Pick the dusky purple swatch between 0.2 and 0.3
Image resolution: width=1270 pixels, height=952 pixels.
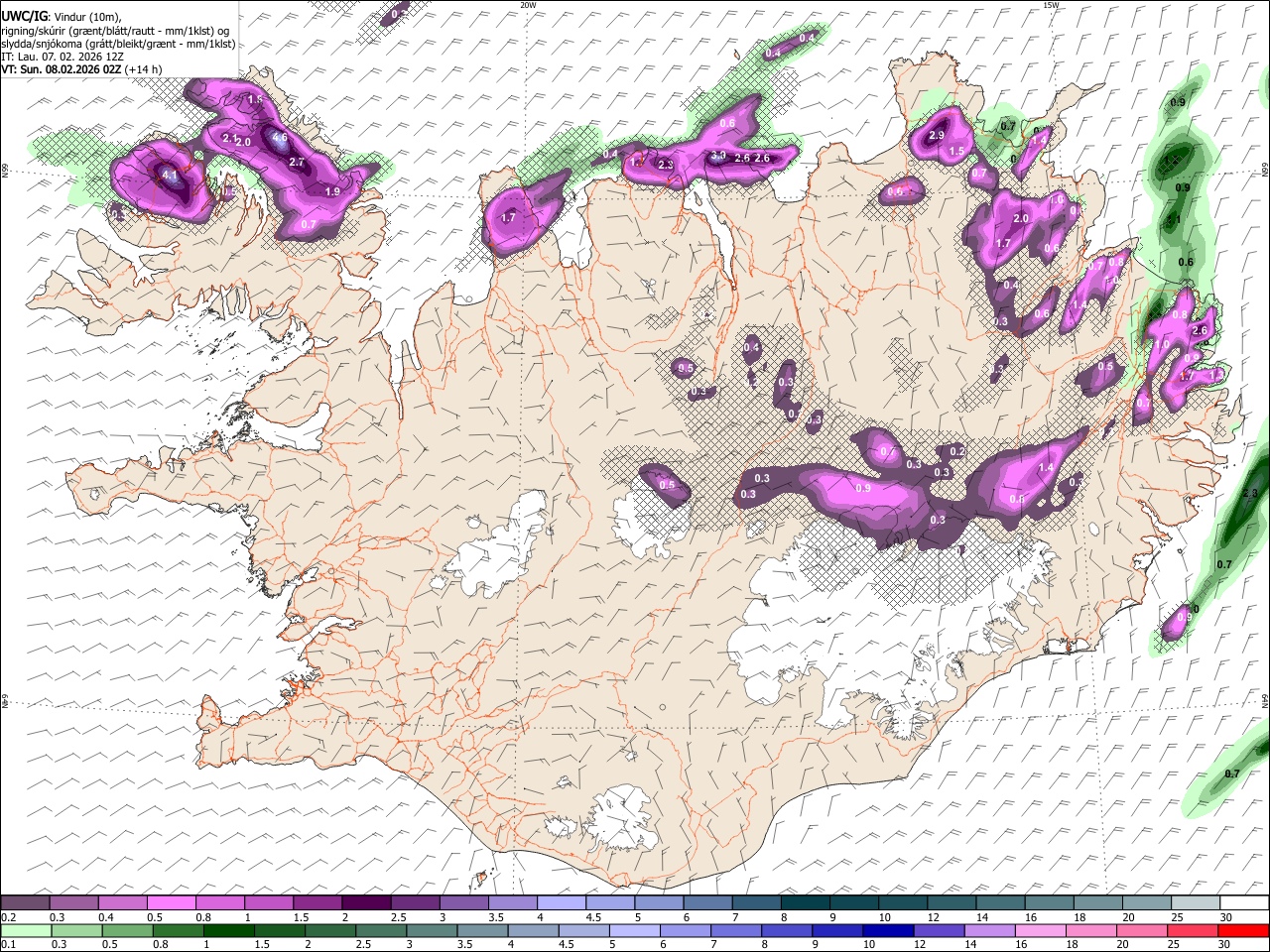[25, 903]
